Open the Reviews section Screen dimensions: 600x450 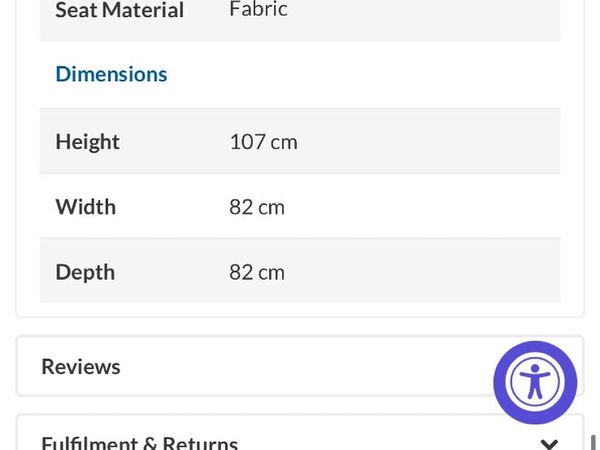pos(81,367)
